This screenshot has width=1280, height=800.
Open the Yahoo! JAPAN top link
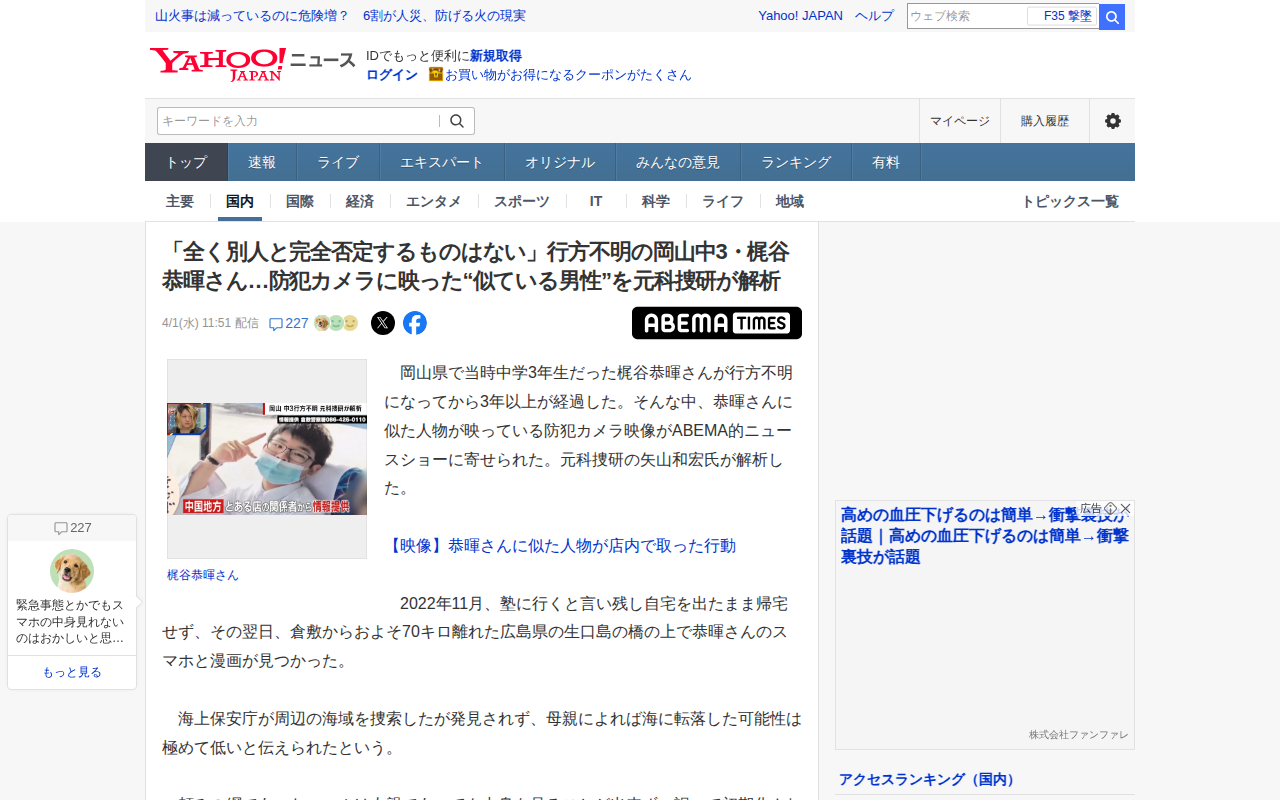point(800,16)
